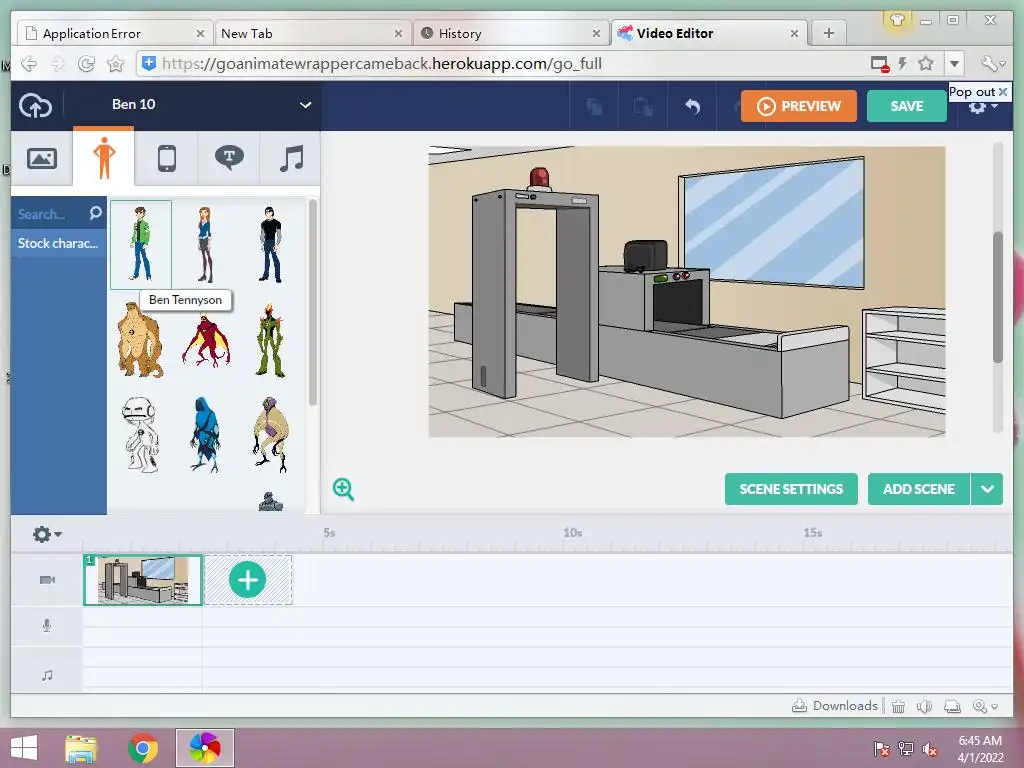Viewport: 1024px width, 768px height.
Task: Go back in browser
Action: [x=29, y=64]
